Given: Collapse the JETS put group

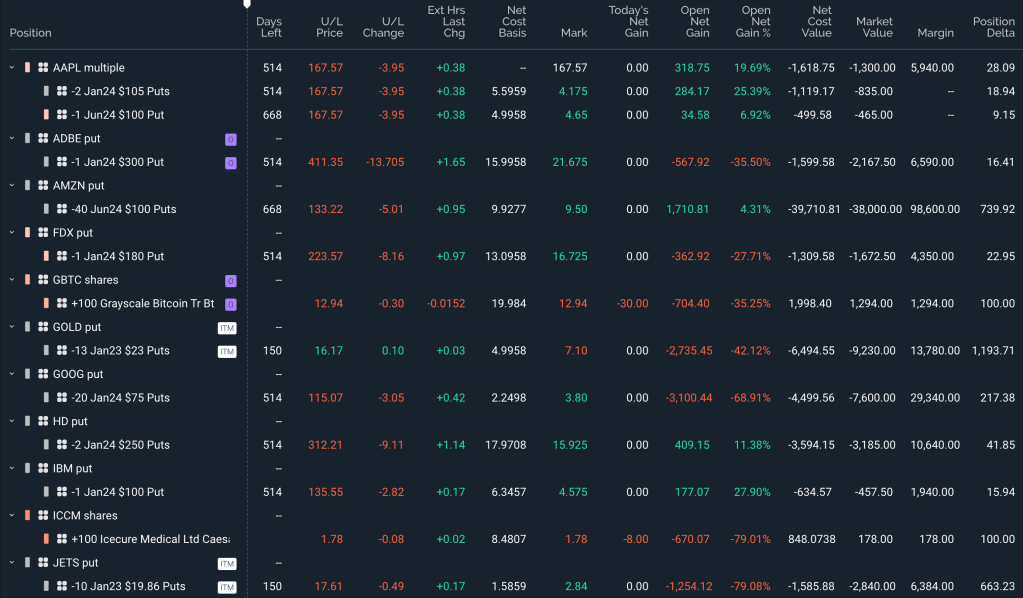Looking at the screenshot, I should point(12,563).
